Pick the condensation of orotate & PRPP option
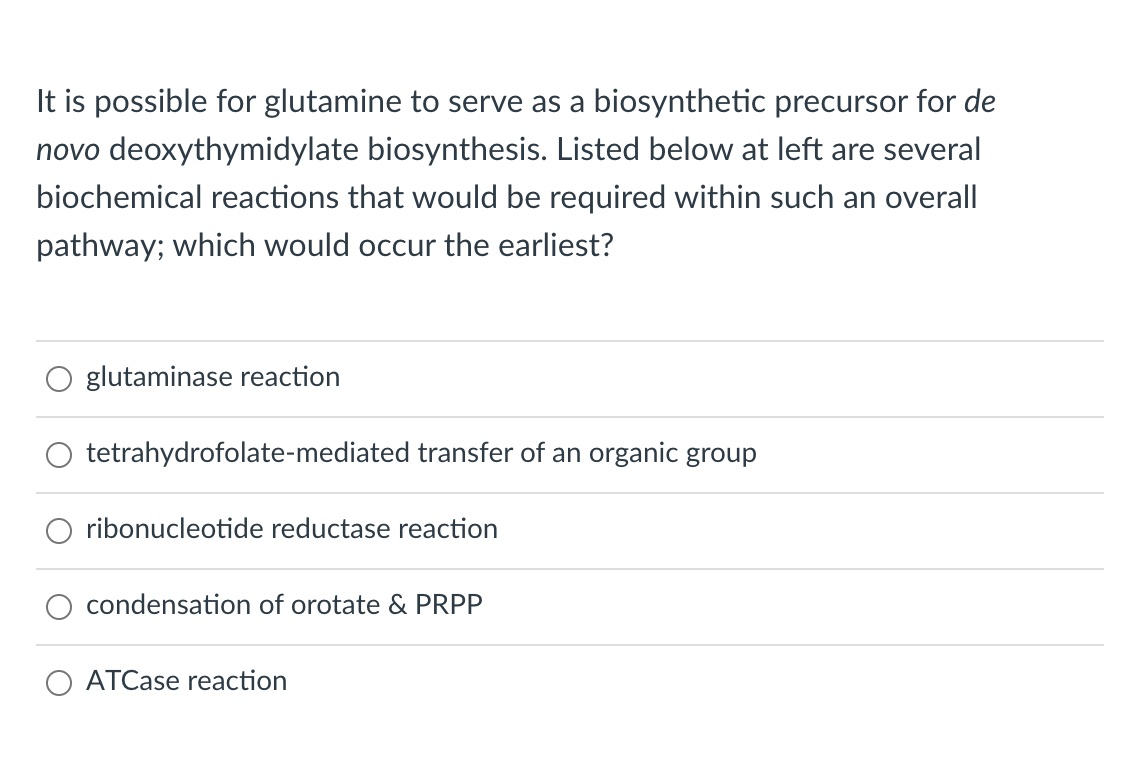 (58, 607)
